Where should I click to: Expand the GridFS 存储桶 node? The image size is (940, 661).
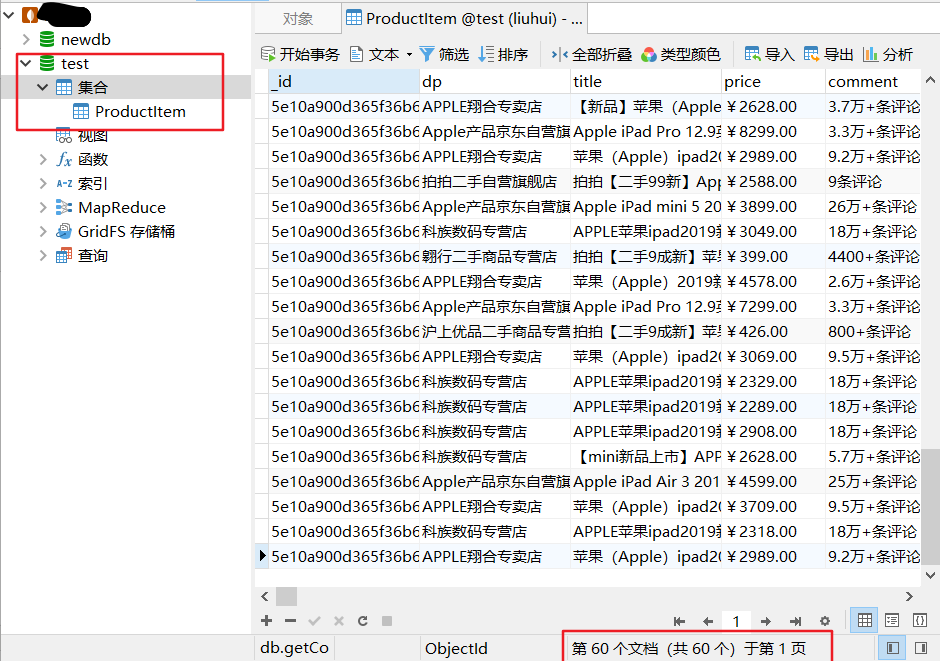coord(43,231)
